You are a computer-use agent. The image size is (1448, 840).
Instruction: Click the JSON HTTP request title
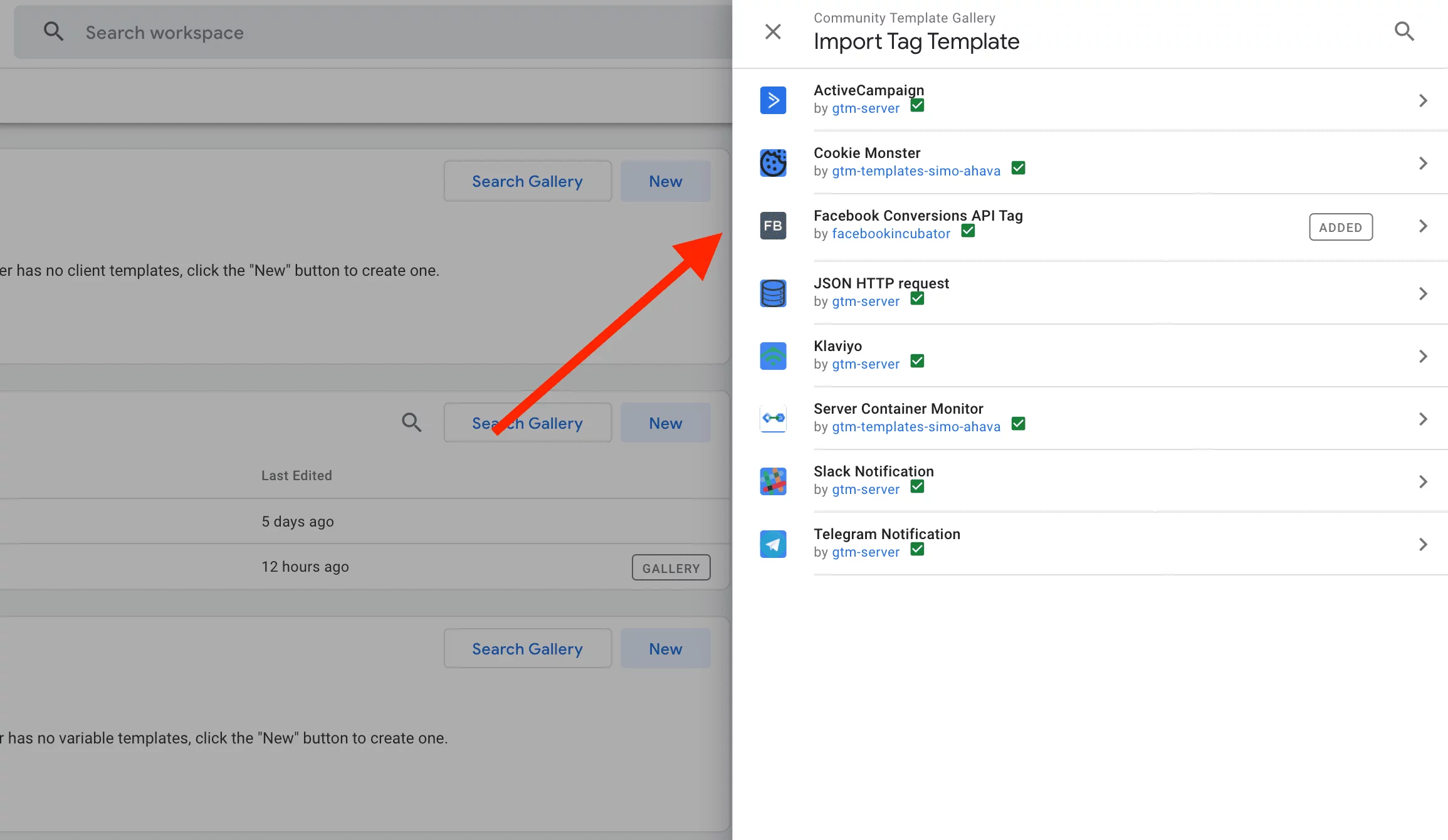(x=881, y=283)
